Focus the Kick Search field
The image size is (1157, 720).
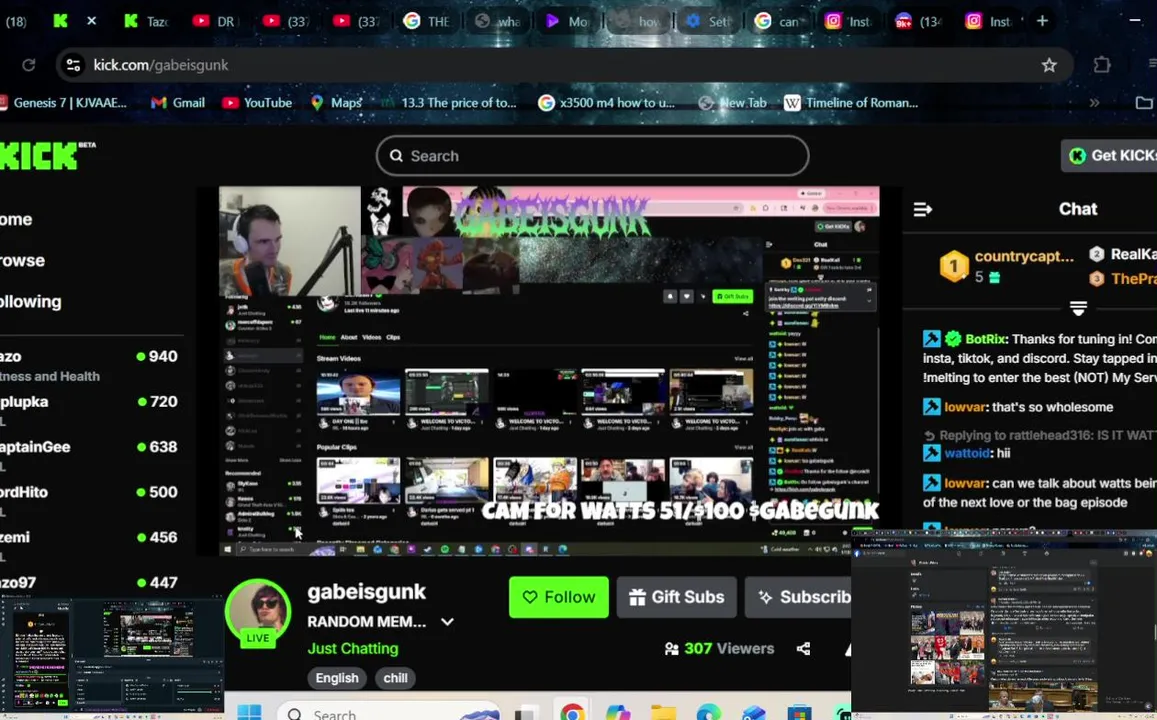pyautogui.click(x=593, y=156)
